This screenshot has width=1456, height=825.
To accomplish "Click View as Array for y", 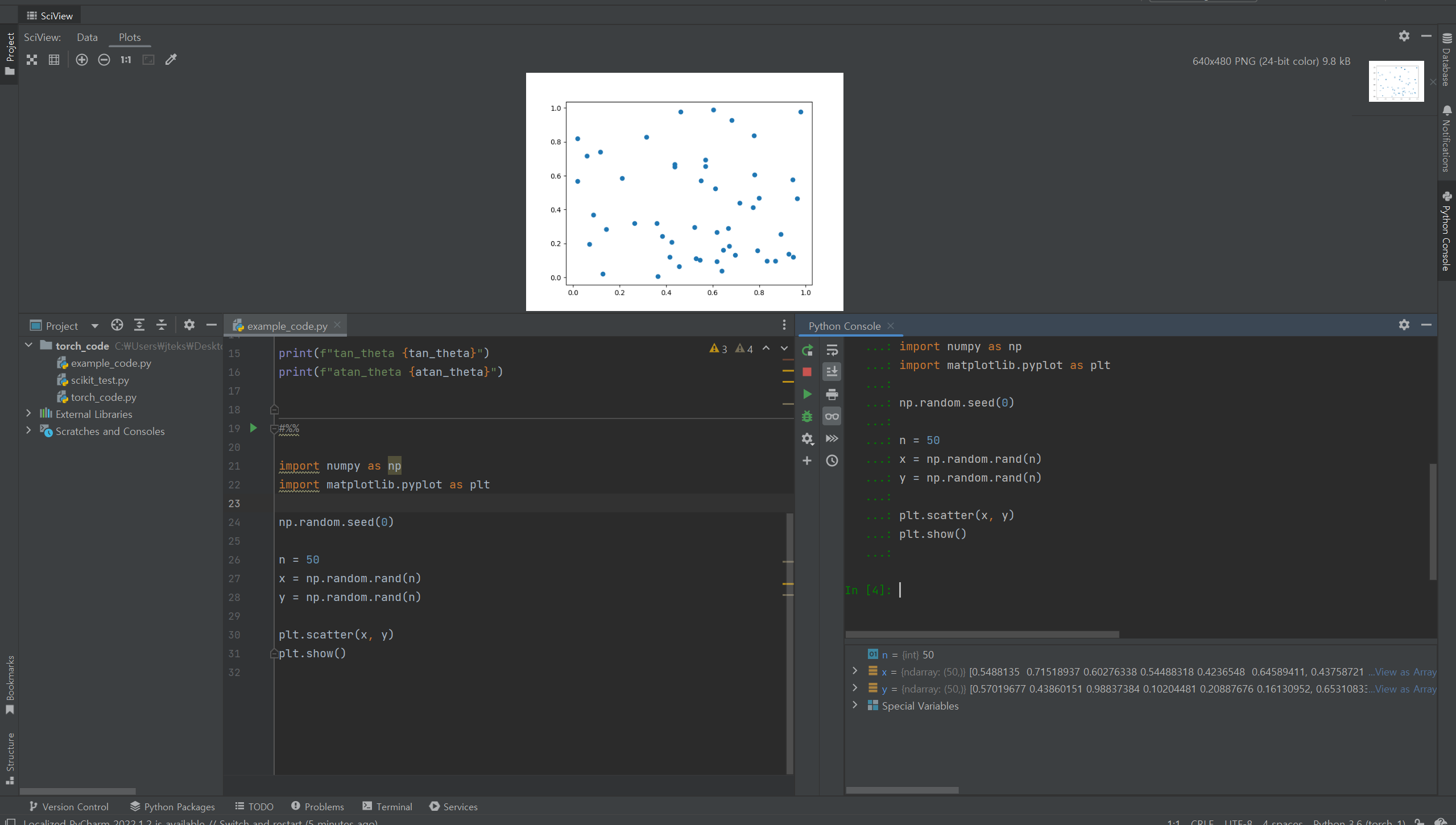I will pyautogui.click(x=1405, y=689).
